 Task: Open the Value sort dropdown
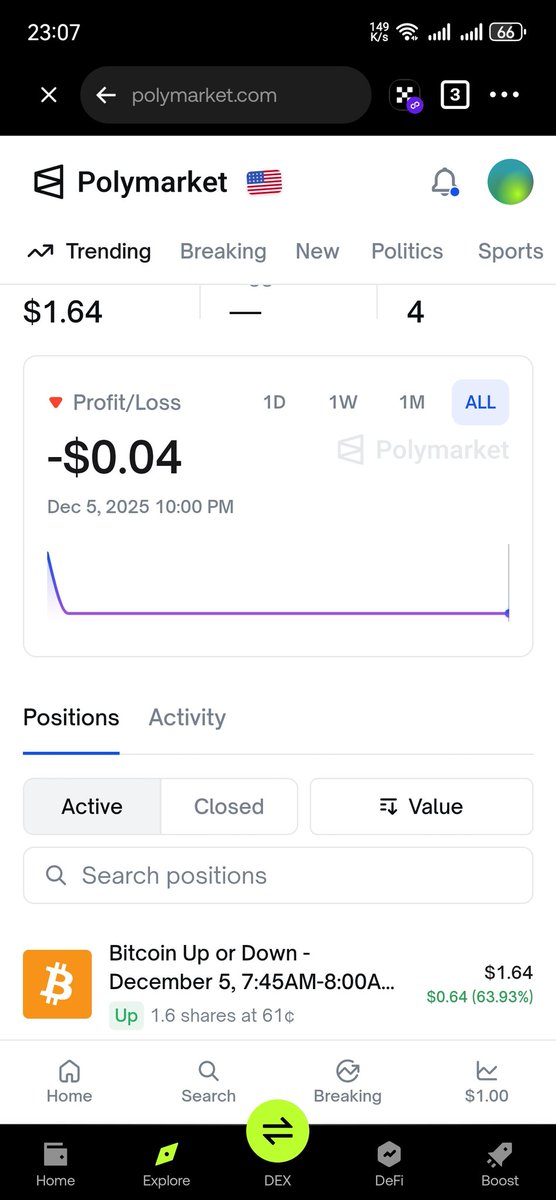pos(421,806)
